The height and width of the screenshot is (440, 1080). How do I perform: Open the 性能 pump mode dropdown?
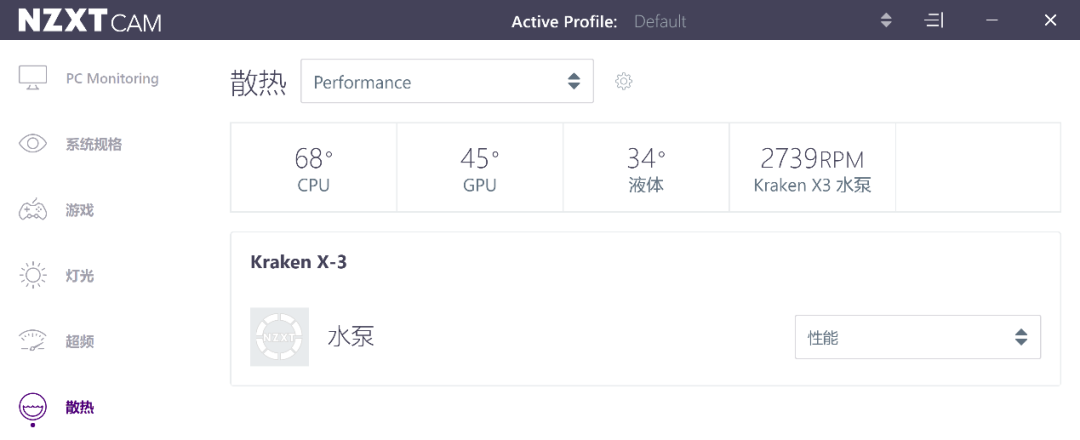pos(917,337)
